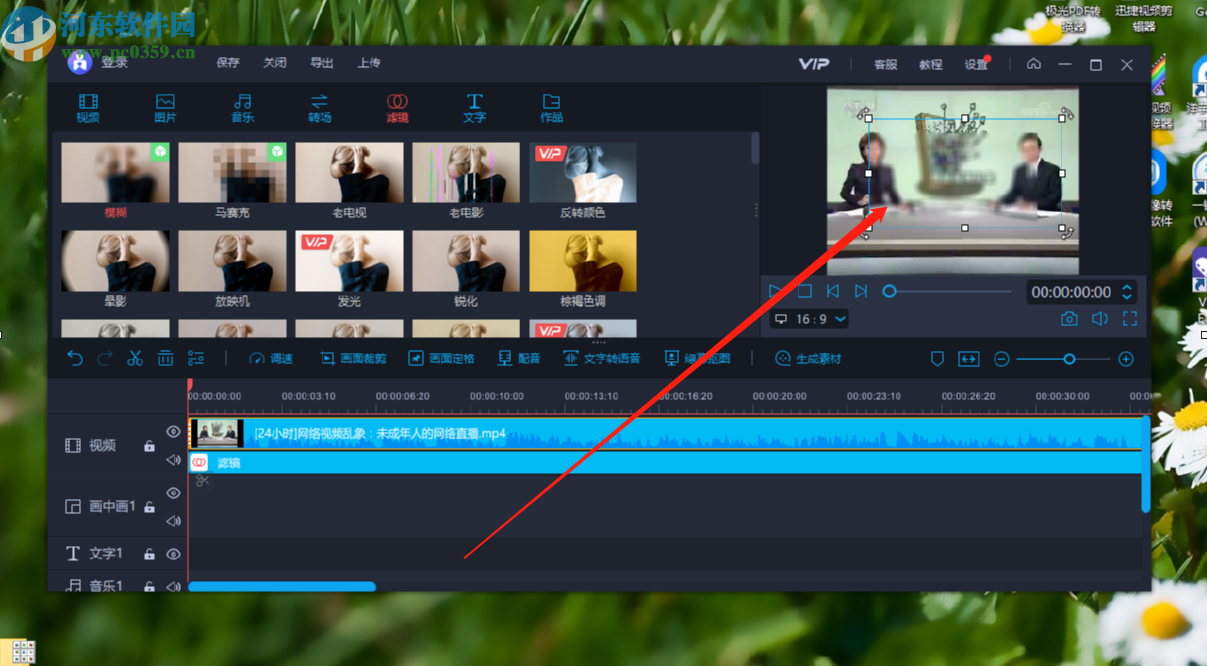Screen dimensions: 1207x666
Task: Click the 生成素材 generate material button
Action: (809, 358)
